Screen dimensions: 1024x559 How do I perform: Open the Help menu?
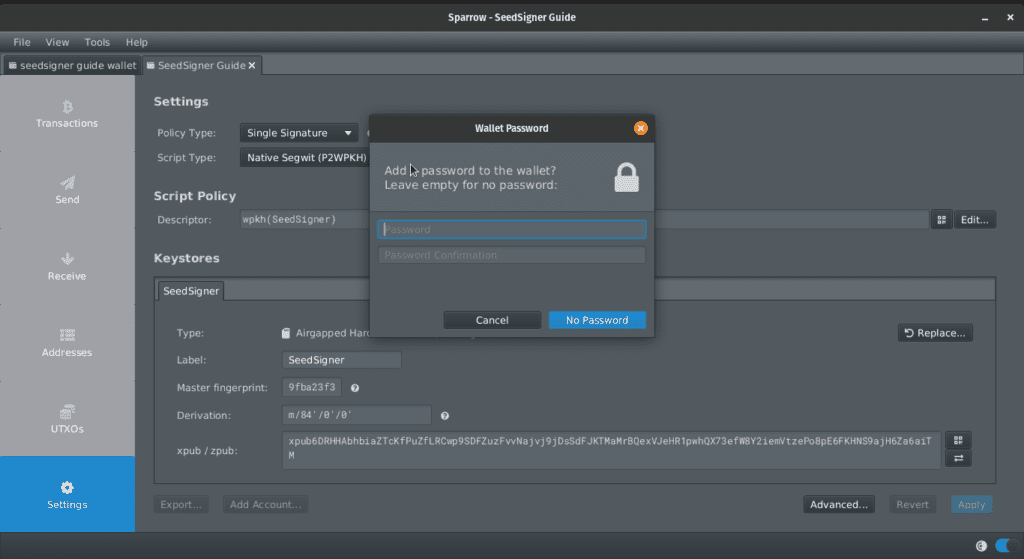(136, 42)
